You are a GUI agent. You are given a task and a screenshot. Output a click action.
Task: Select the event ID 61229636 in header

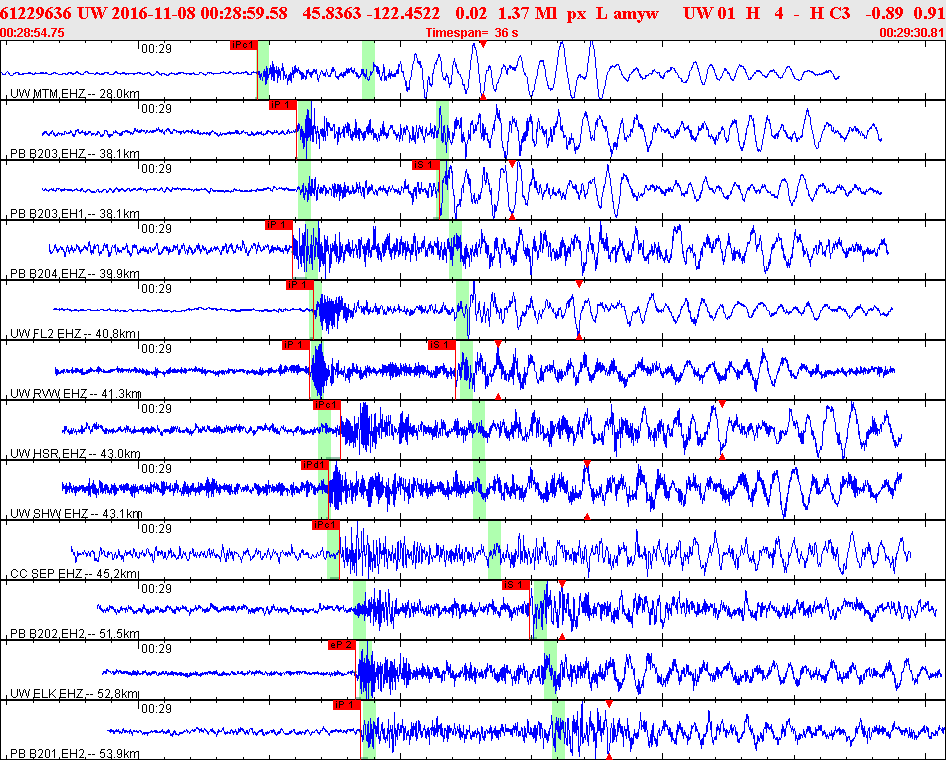pos(36,13)
